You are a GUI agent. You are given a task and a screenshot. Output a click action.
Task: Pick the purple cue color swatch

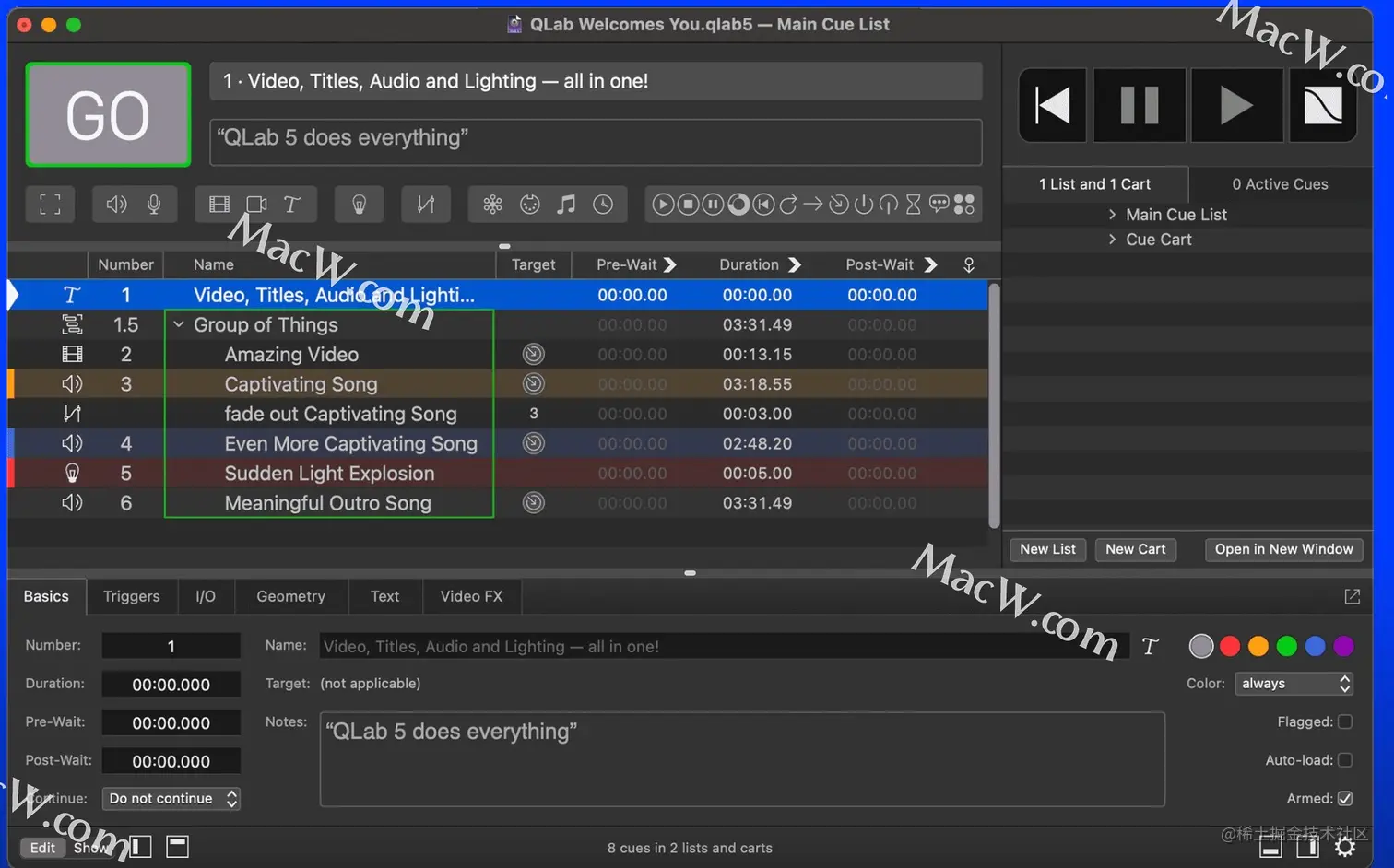click(1344, 647)
